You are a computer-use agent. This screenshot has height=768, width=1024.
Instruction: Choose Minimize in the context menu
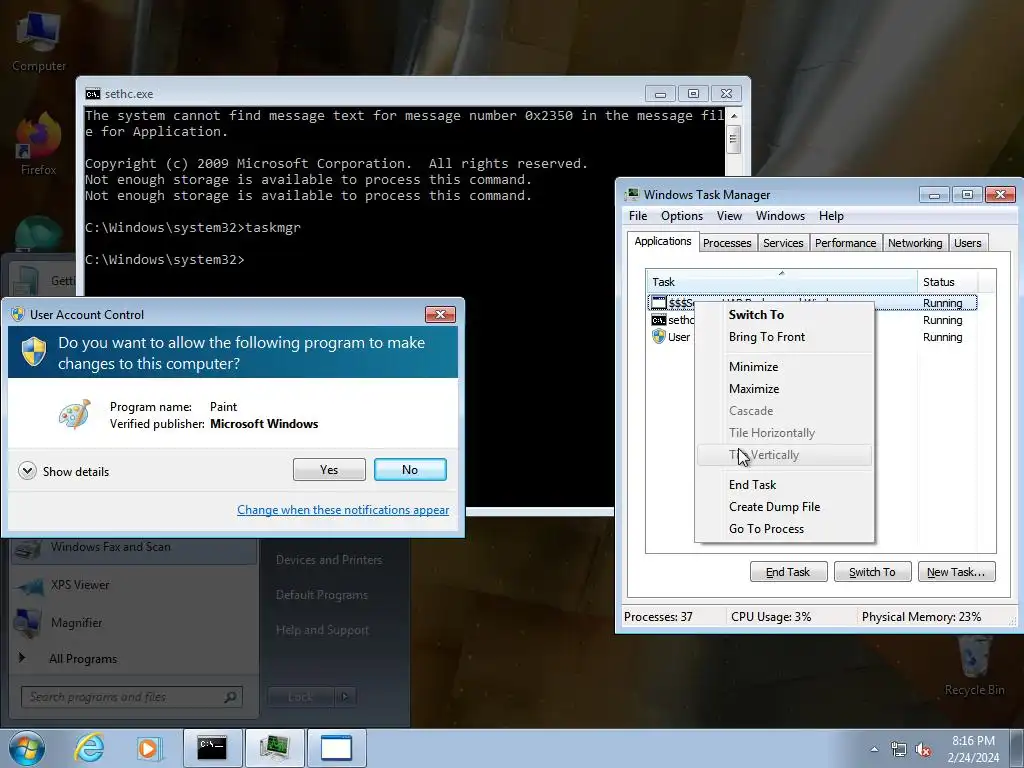(785, 367)
